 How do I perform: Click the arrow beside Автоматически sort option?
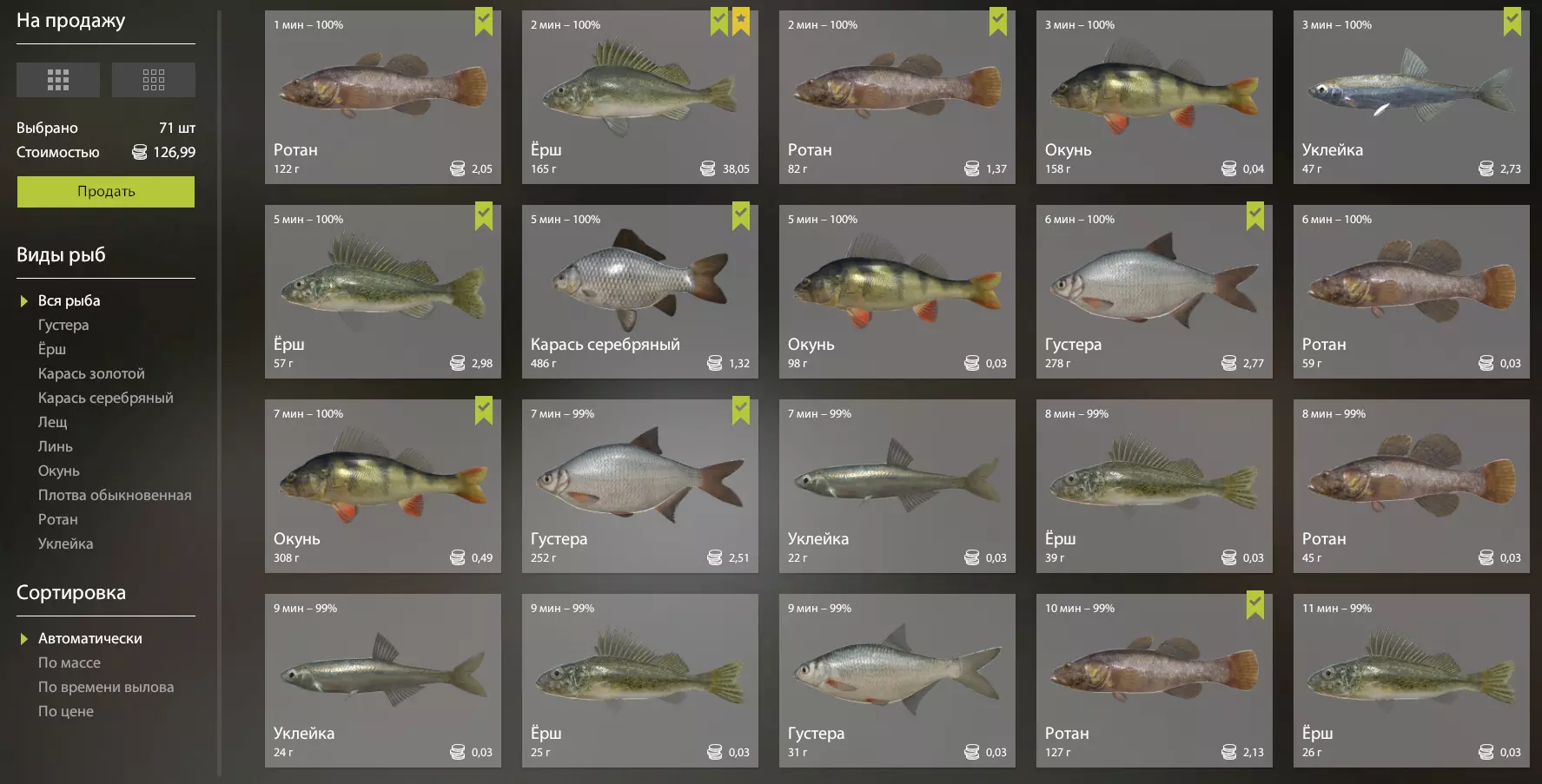coord(24,639)
